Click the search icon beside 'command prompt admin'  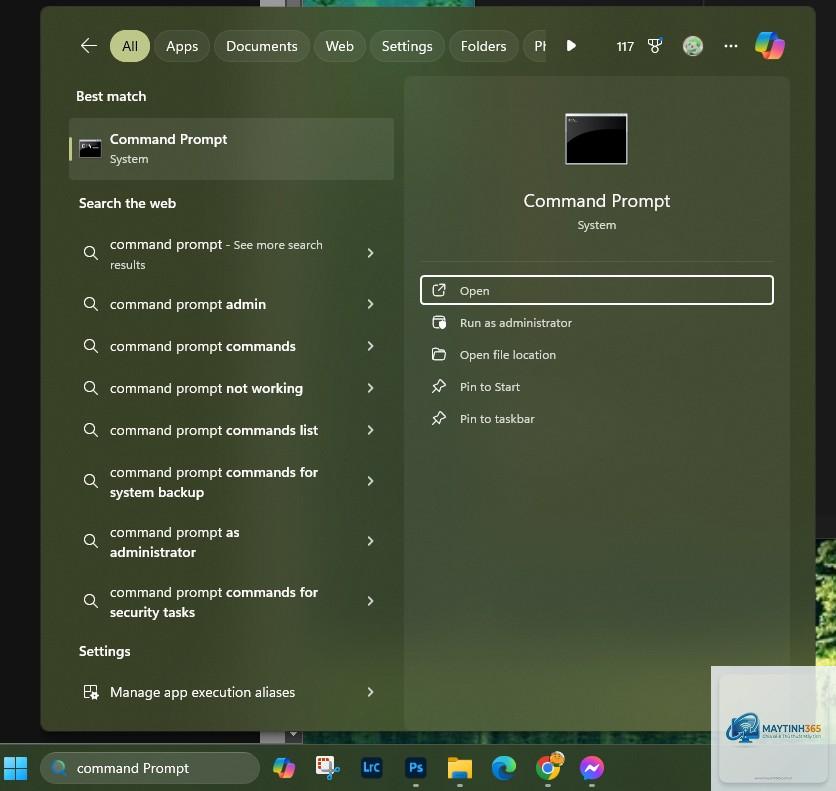point(91,304)
